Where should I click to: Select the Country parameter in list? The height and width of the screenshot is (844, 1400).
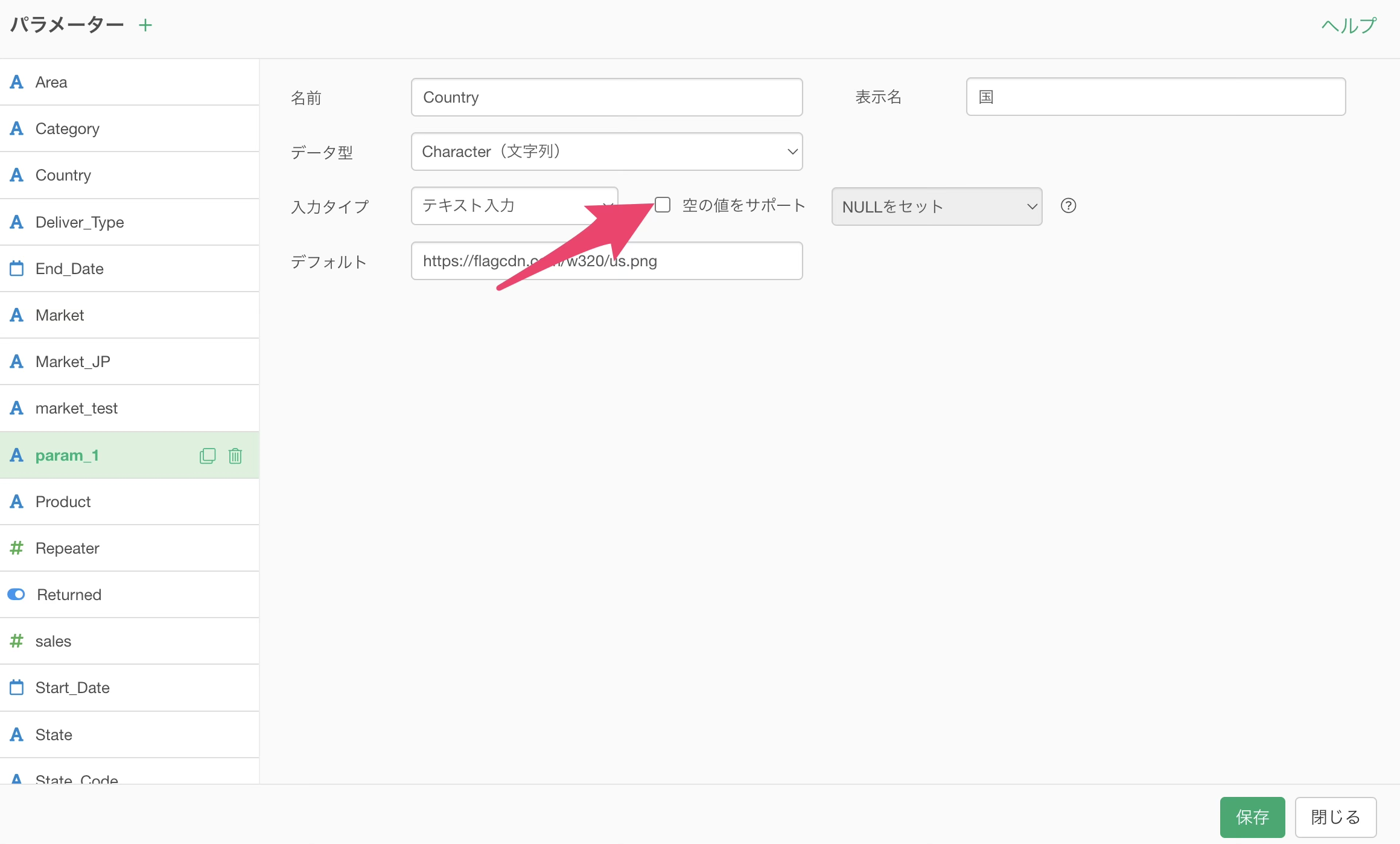(130, 175)
